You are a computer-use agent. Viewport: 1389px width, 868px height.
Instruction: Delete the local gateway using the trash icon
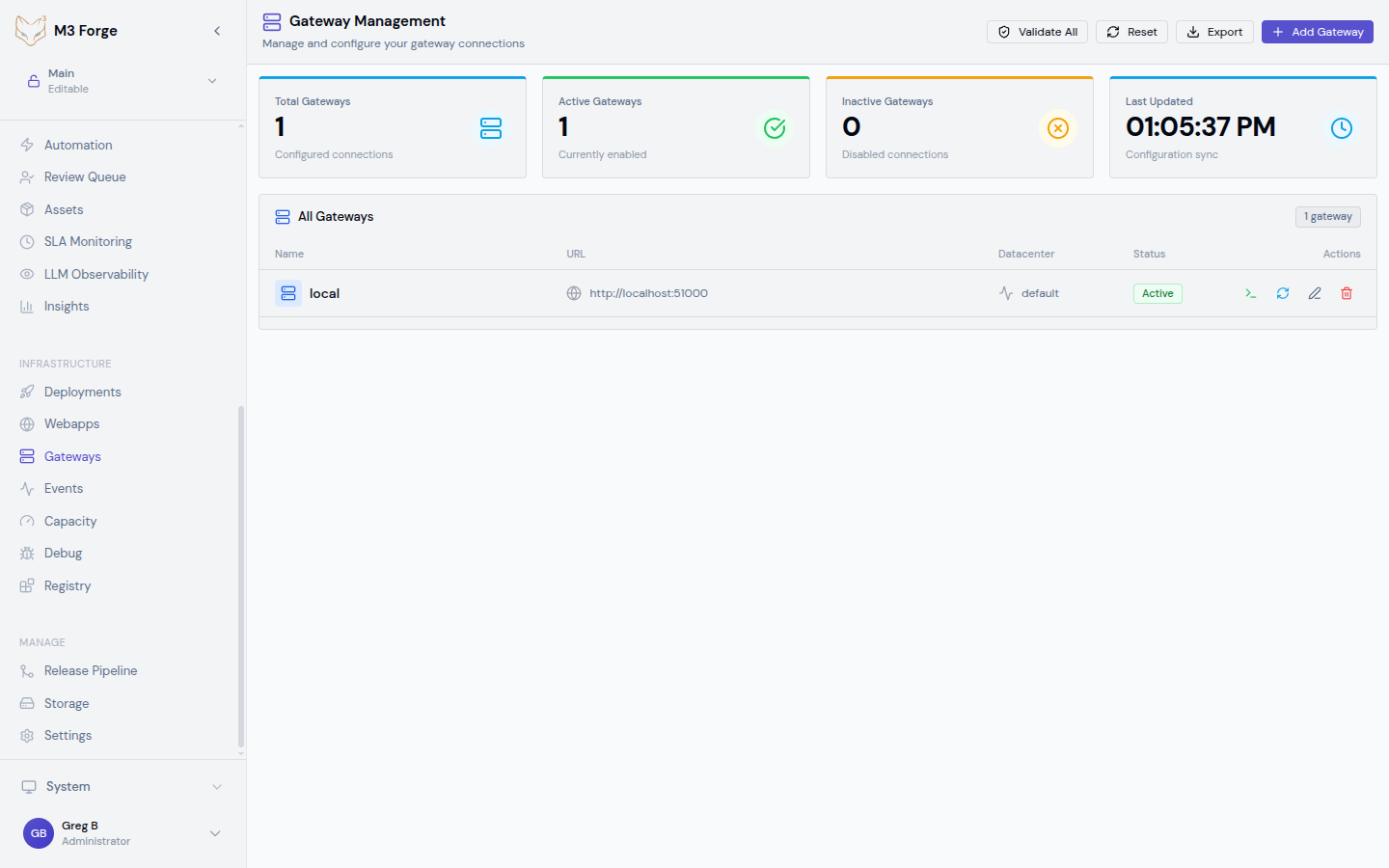[1347, 292]
